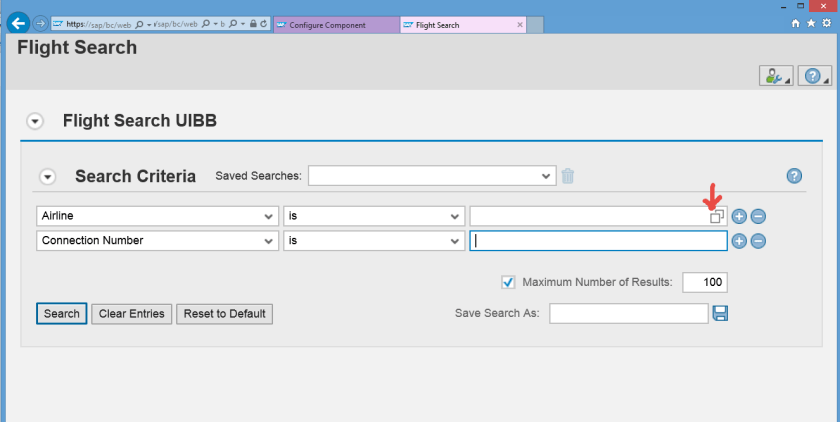Click the value help icon in Airline field
The image size is (840, 422).
716,217
